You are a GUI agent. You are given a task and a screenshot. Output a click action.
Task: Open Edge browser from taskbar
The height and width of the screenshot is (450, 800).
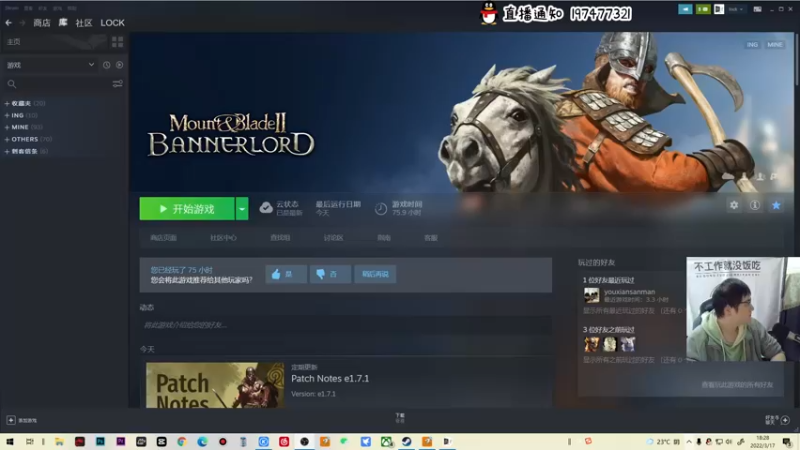[x=202, y=442]
